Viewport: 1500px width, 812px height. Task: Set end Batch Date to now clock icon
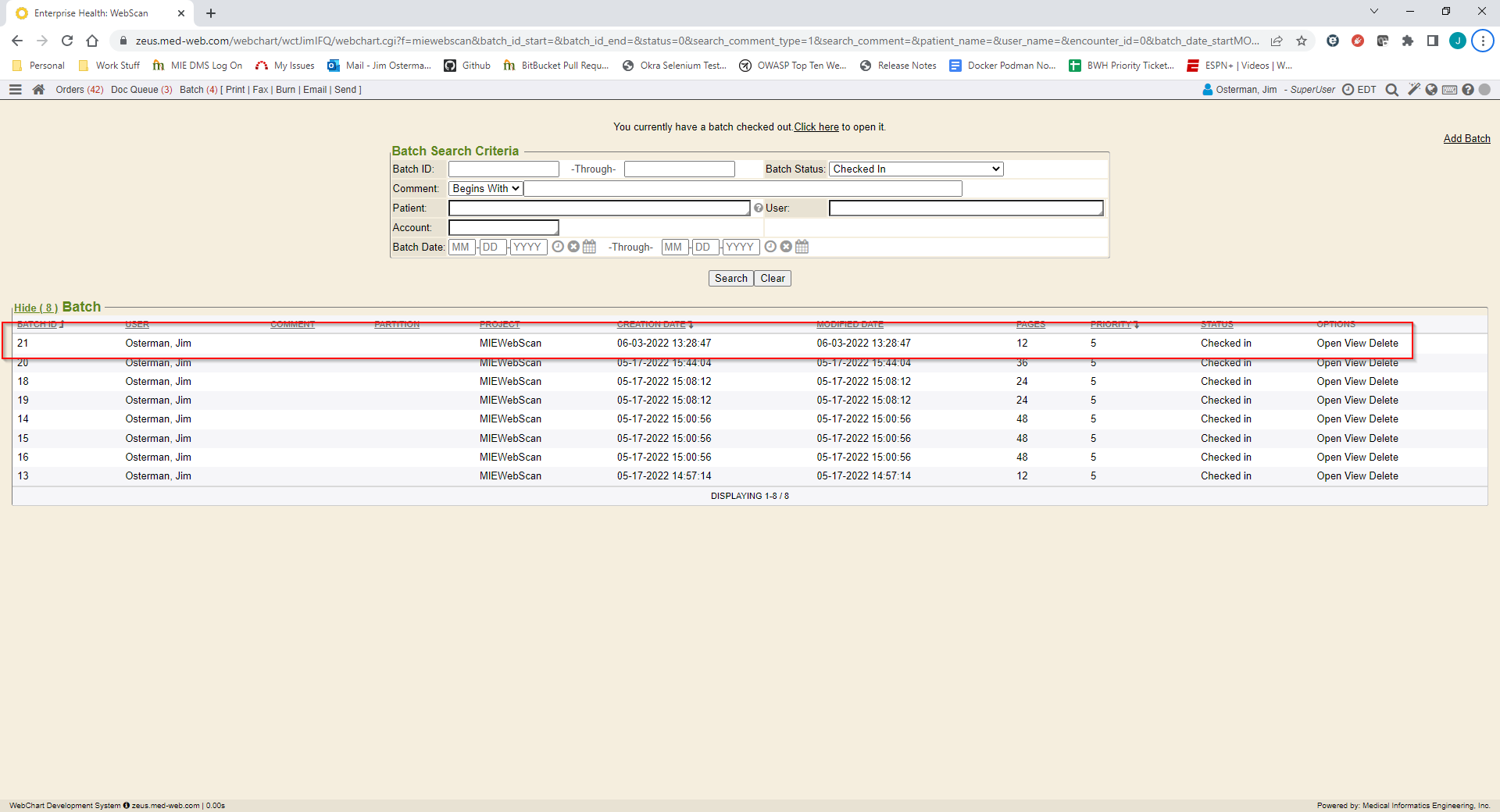(770, 247)
